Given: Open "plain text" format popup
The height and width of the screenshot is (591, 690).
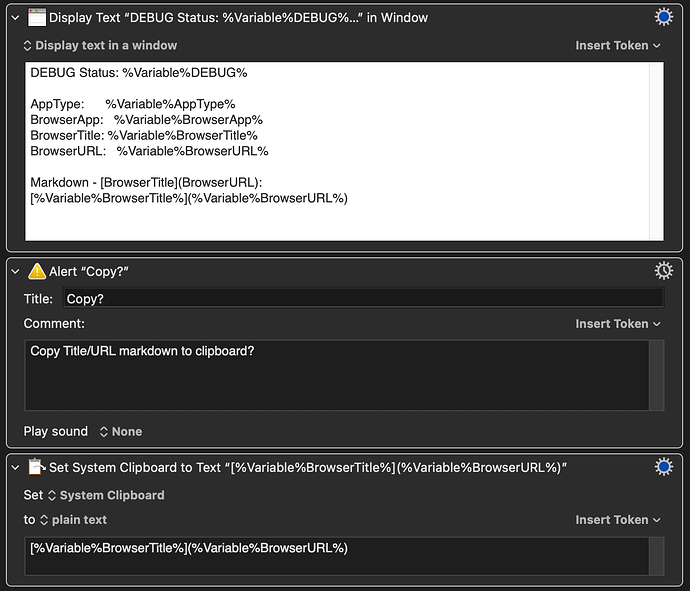Looking at the screenshot, I should coord(73,520).
